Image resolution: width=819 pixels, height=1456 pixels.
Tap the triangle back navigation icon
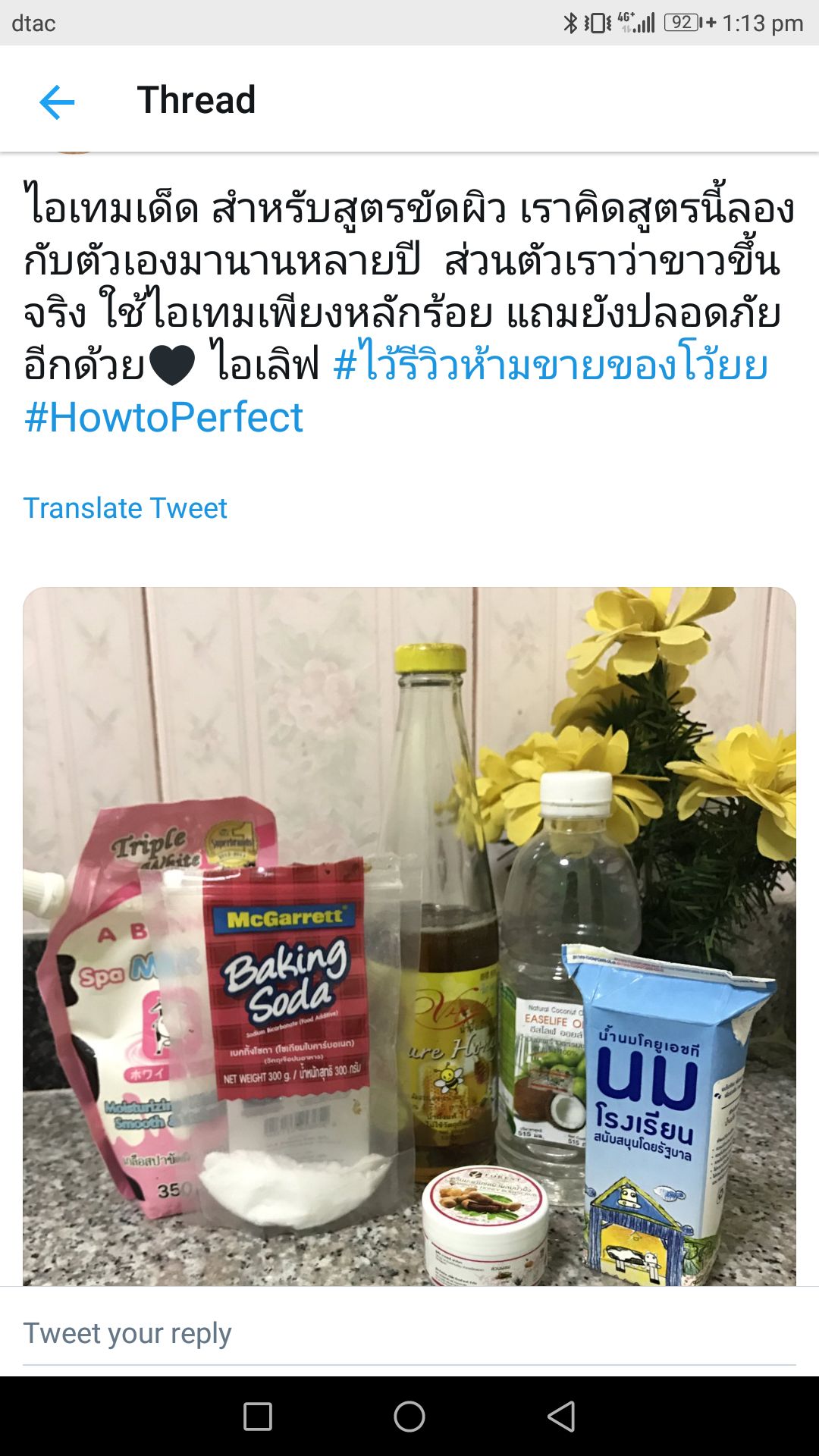coord(561,1416)
